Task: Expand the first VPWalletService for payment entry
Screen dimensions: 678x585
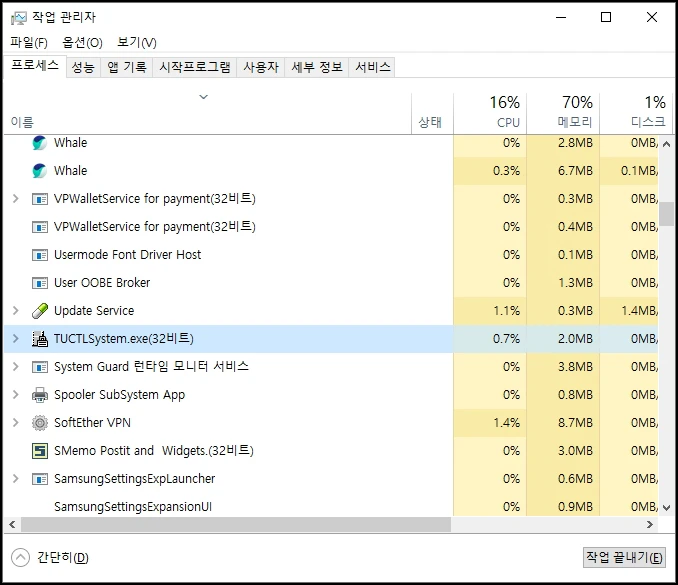Action: click(x=16, y=199)
